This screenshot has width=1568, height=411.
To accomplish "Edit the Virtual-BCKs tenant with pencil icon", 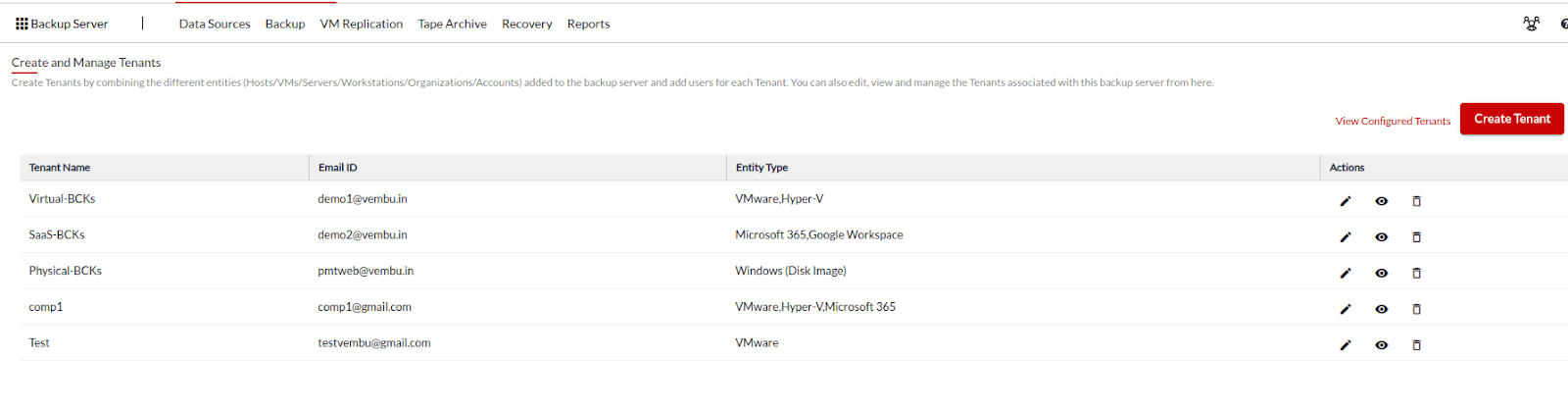I will pos(1346,201).
